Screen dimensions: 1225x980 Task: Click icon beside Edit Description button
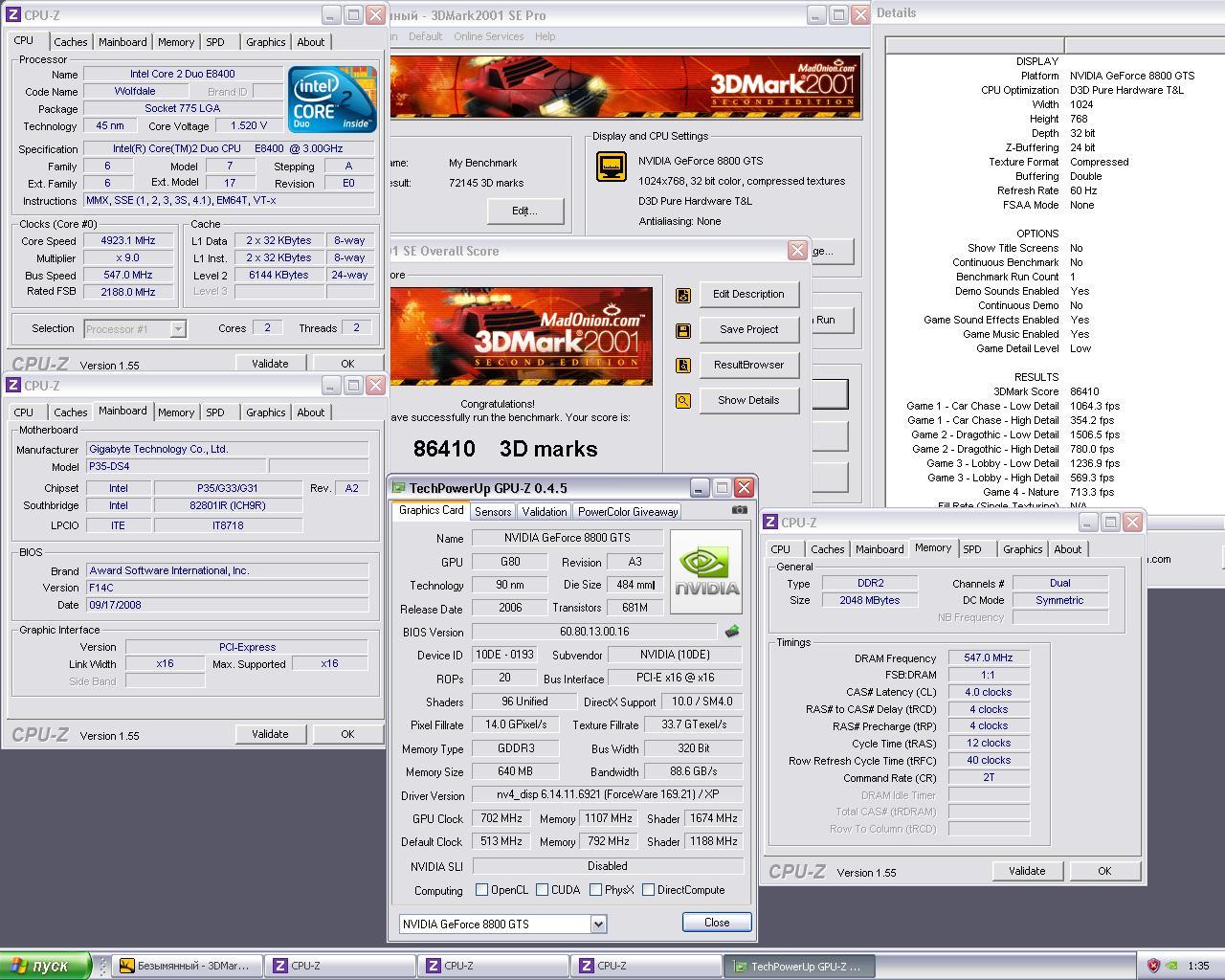[x=683, y=295]
